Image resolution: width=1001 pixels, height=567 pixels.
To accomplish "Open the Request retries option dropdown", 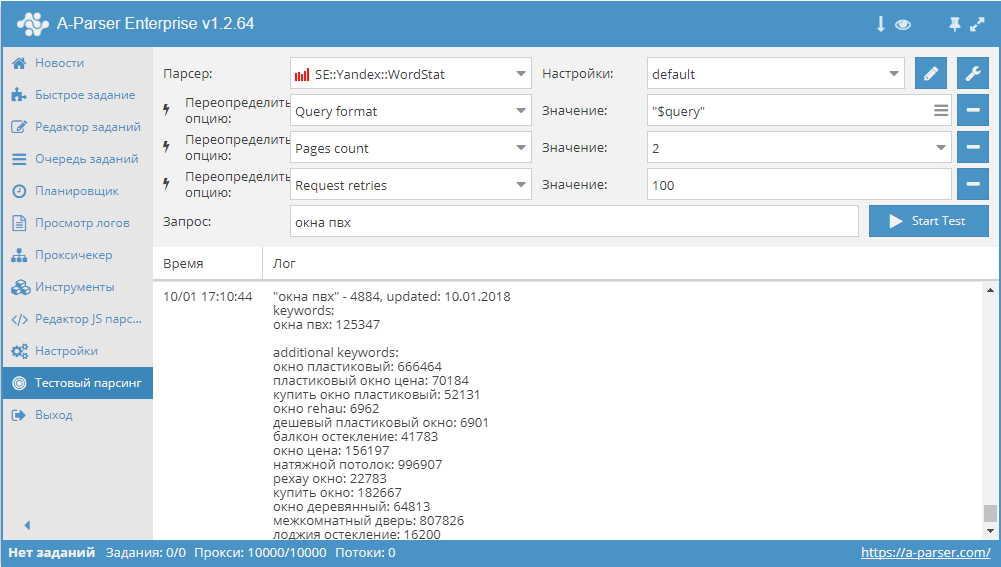I will point(410,185).
